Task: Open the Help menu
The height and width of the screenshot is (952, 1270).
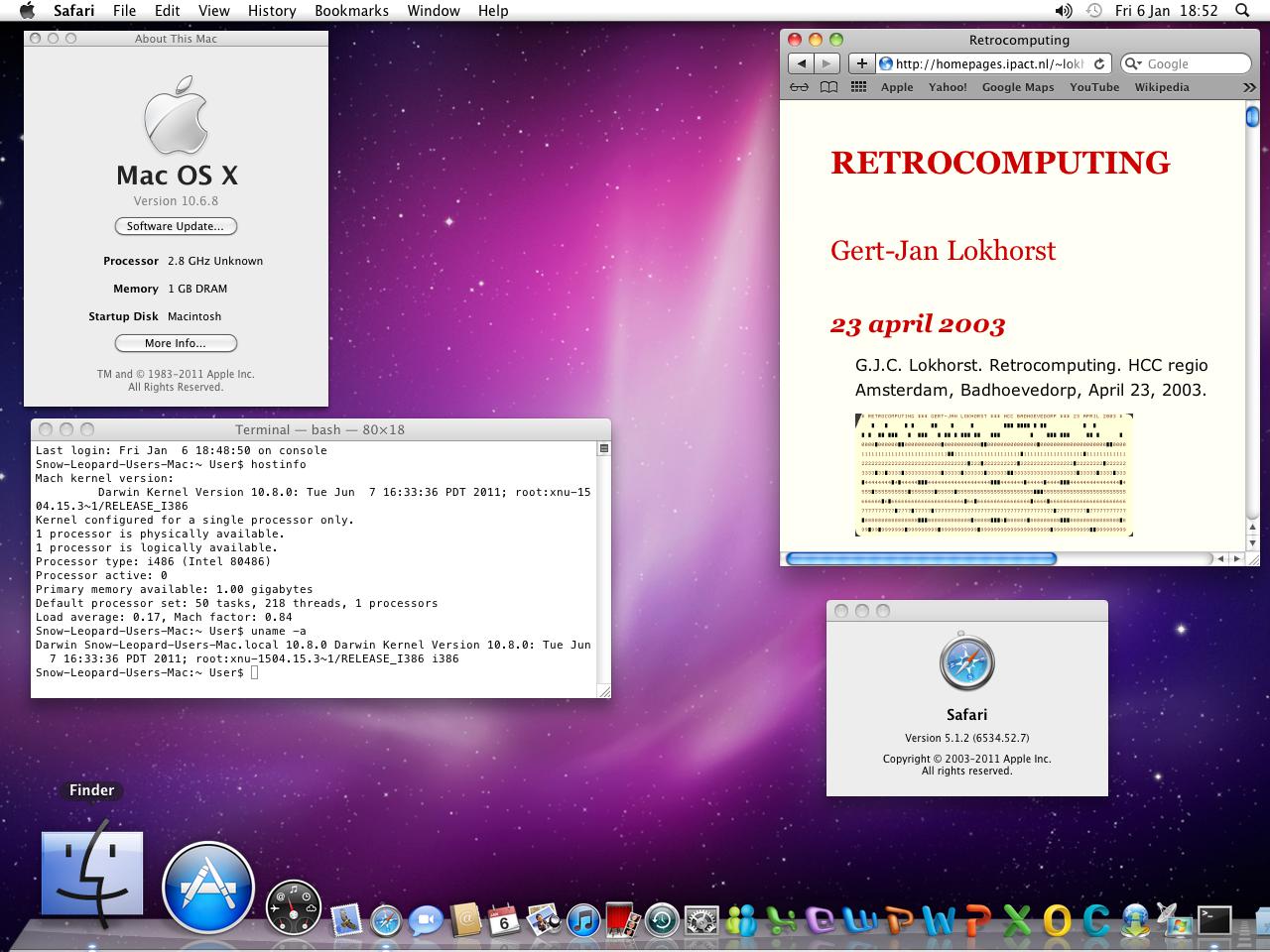Action: click(x=493, y=11)
